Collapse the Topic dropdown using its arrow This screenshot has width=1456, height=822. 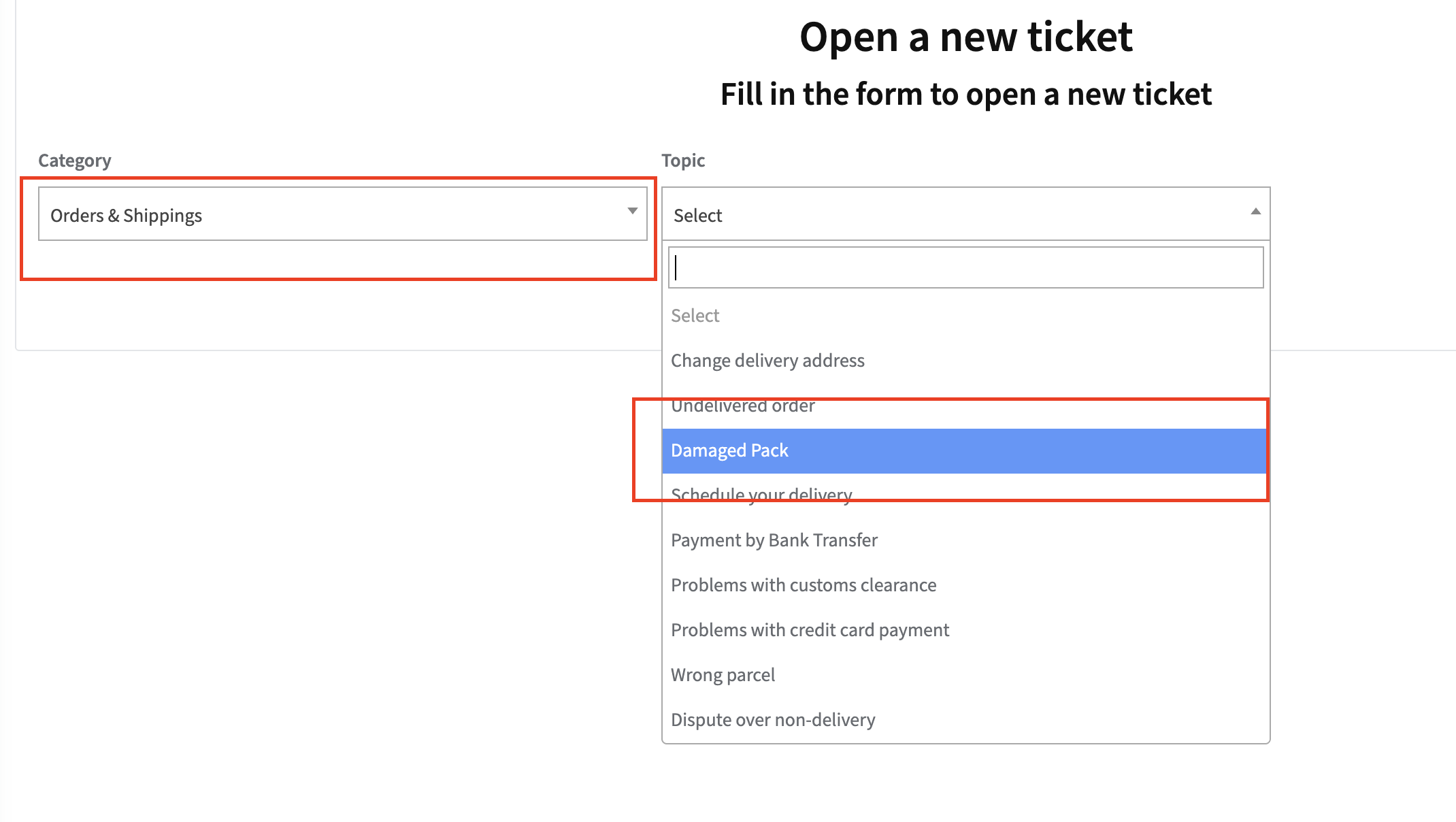[1255, 212]
